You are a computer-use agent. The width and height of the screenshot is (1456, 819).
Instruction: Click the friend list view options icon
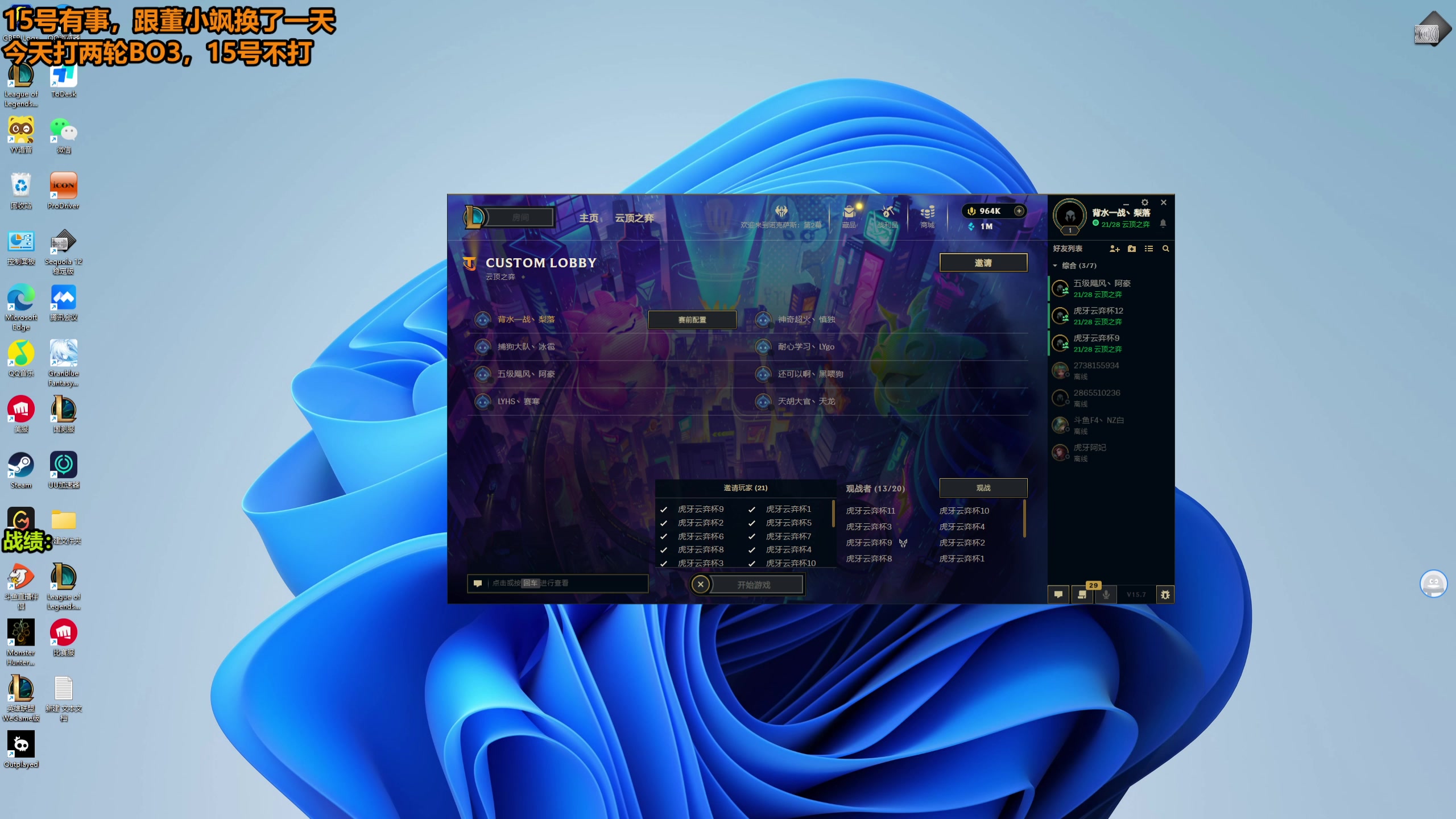1149,249
